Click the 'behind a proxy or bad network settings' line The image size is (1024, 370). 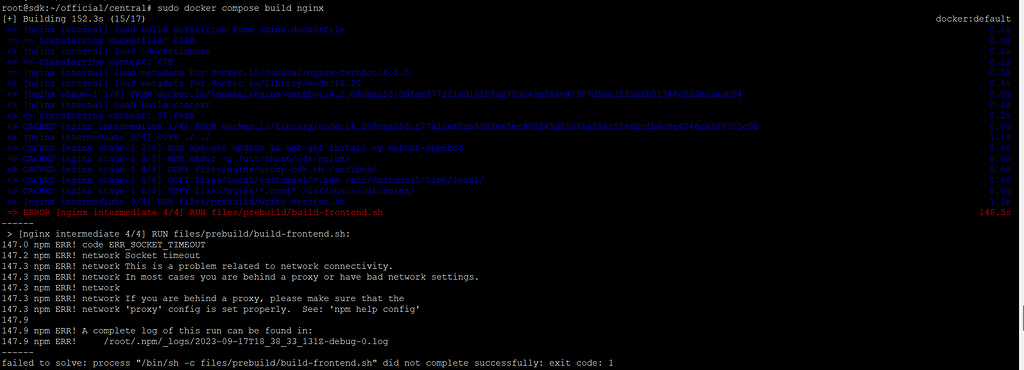coord(240,277)
